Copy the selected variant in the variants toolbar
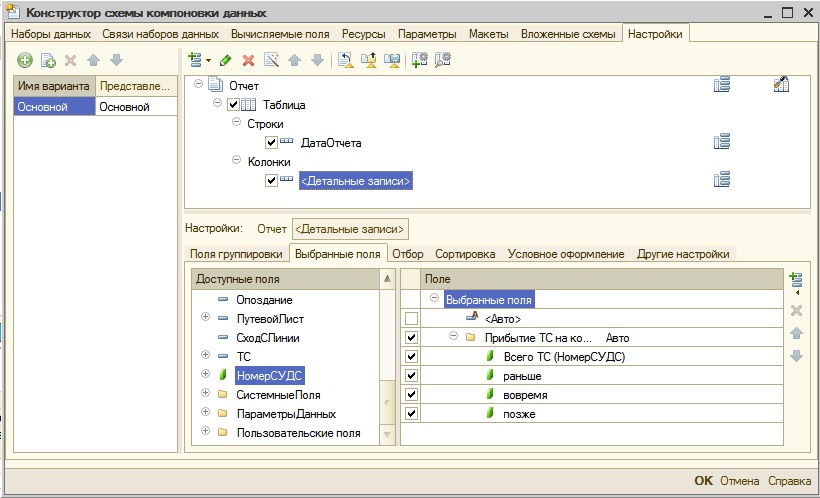This screenshot has height=498, width=820. tap(48, 60)
